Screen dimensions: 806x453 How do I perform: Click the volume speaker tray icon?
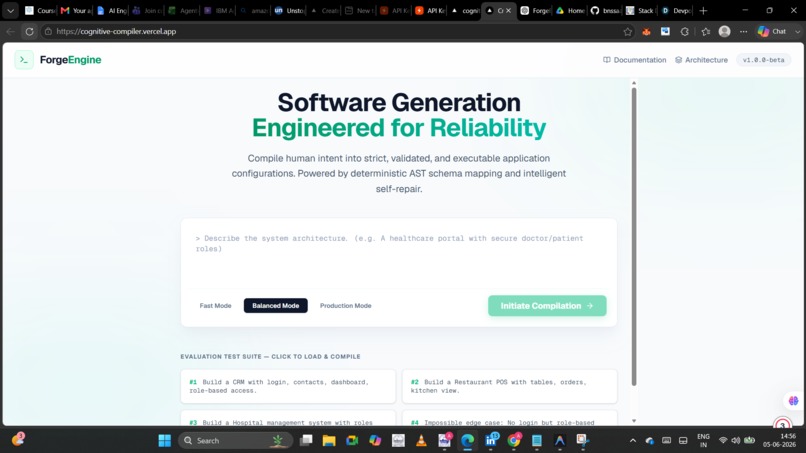point(736,441)
